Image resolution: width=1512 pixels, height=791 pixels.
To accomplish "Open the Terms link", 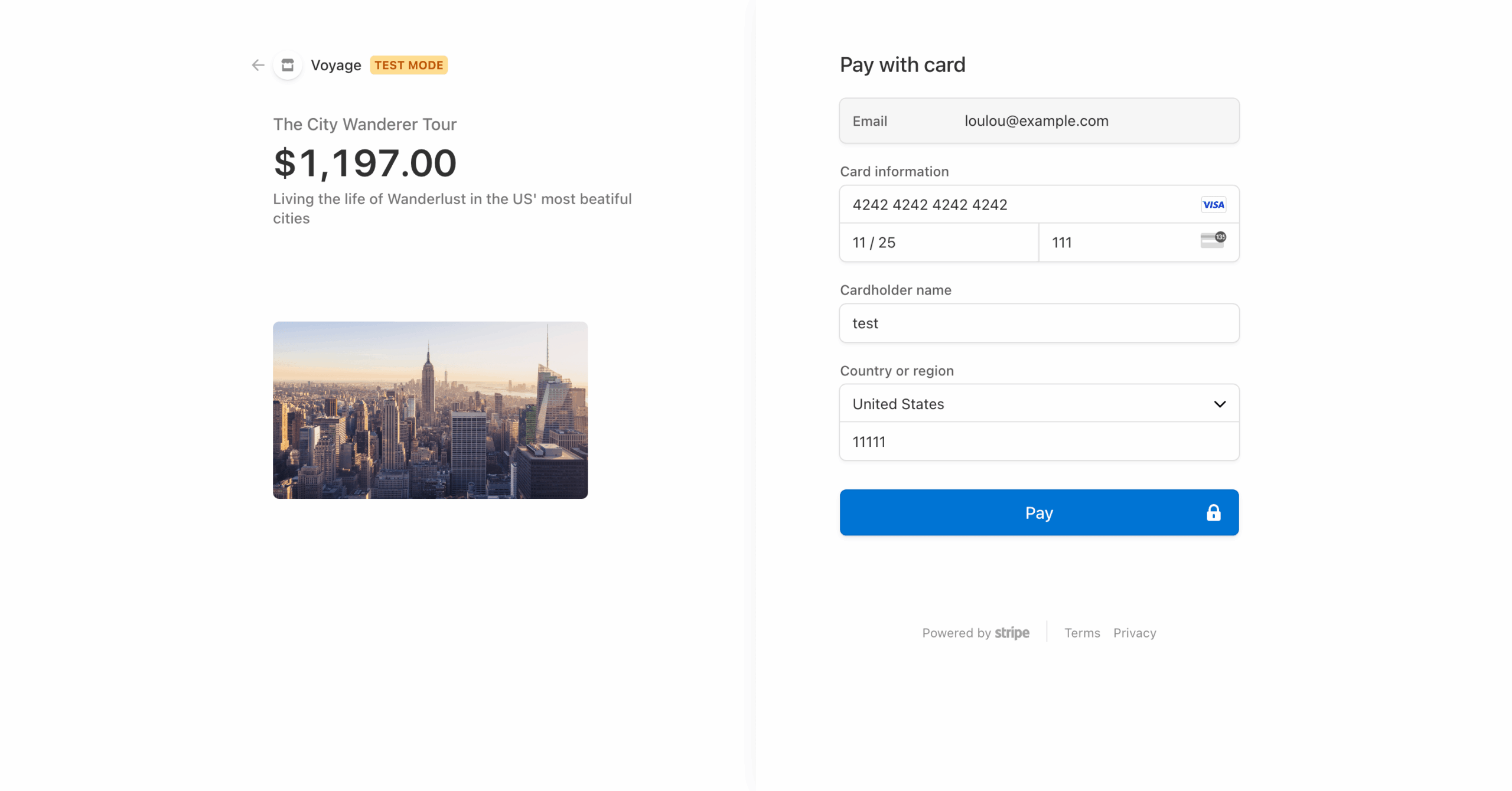I will tap(1082, 633).
